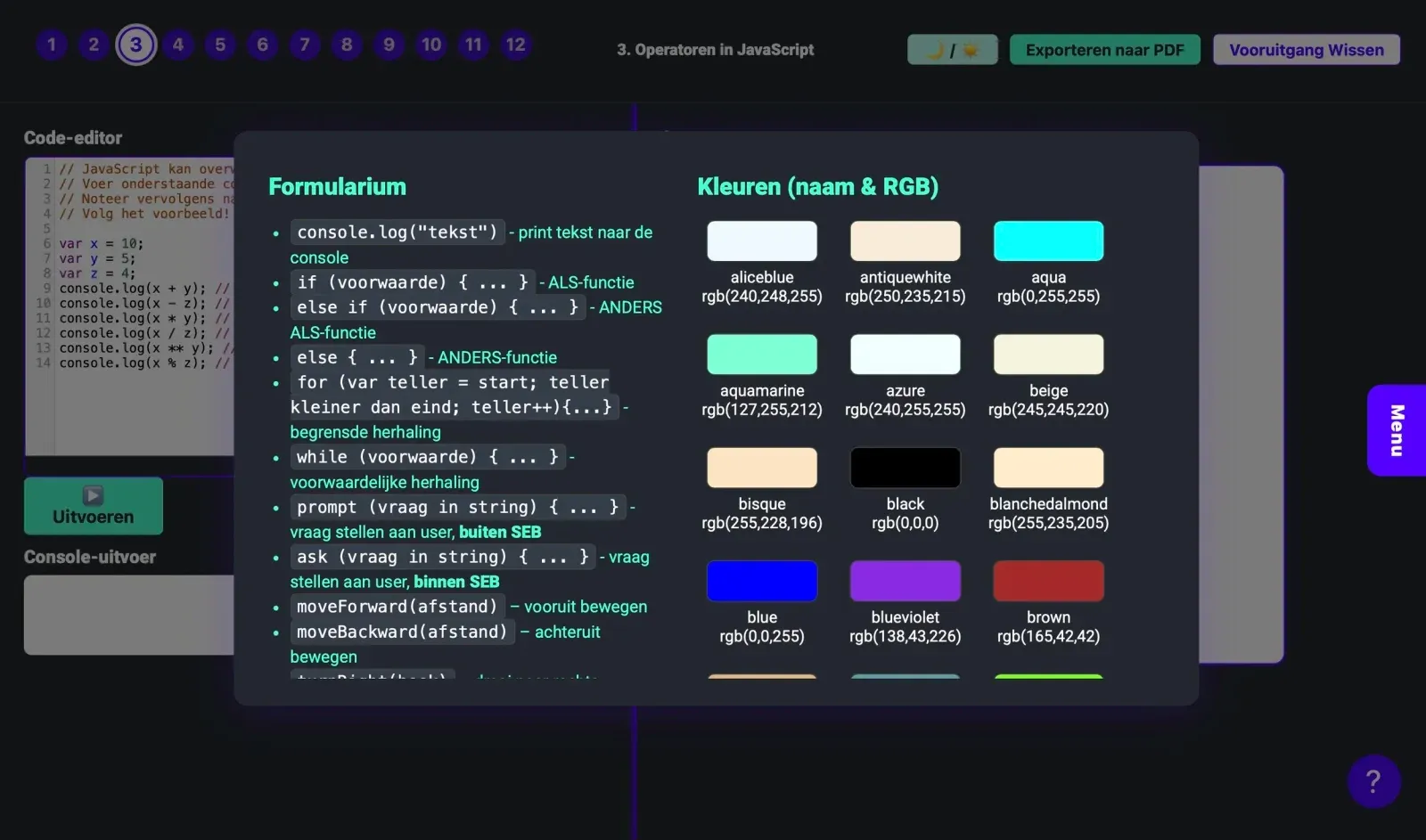Click the else { ... } snippet
Viewport: 1426px width, 840px height.
pyautogui.click(x=357, y=357)
